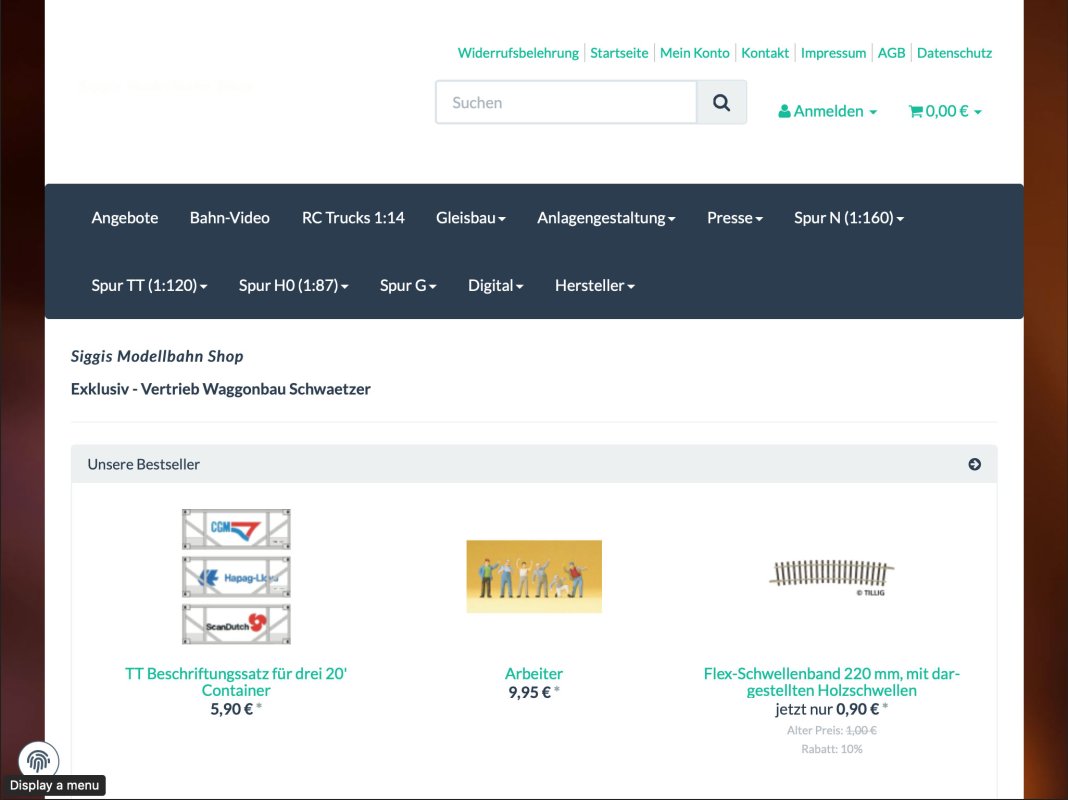
Task: Click the Widerrufsbelehrung link
Action: point(518,53)
